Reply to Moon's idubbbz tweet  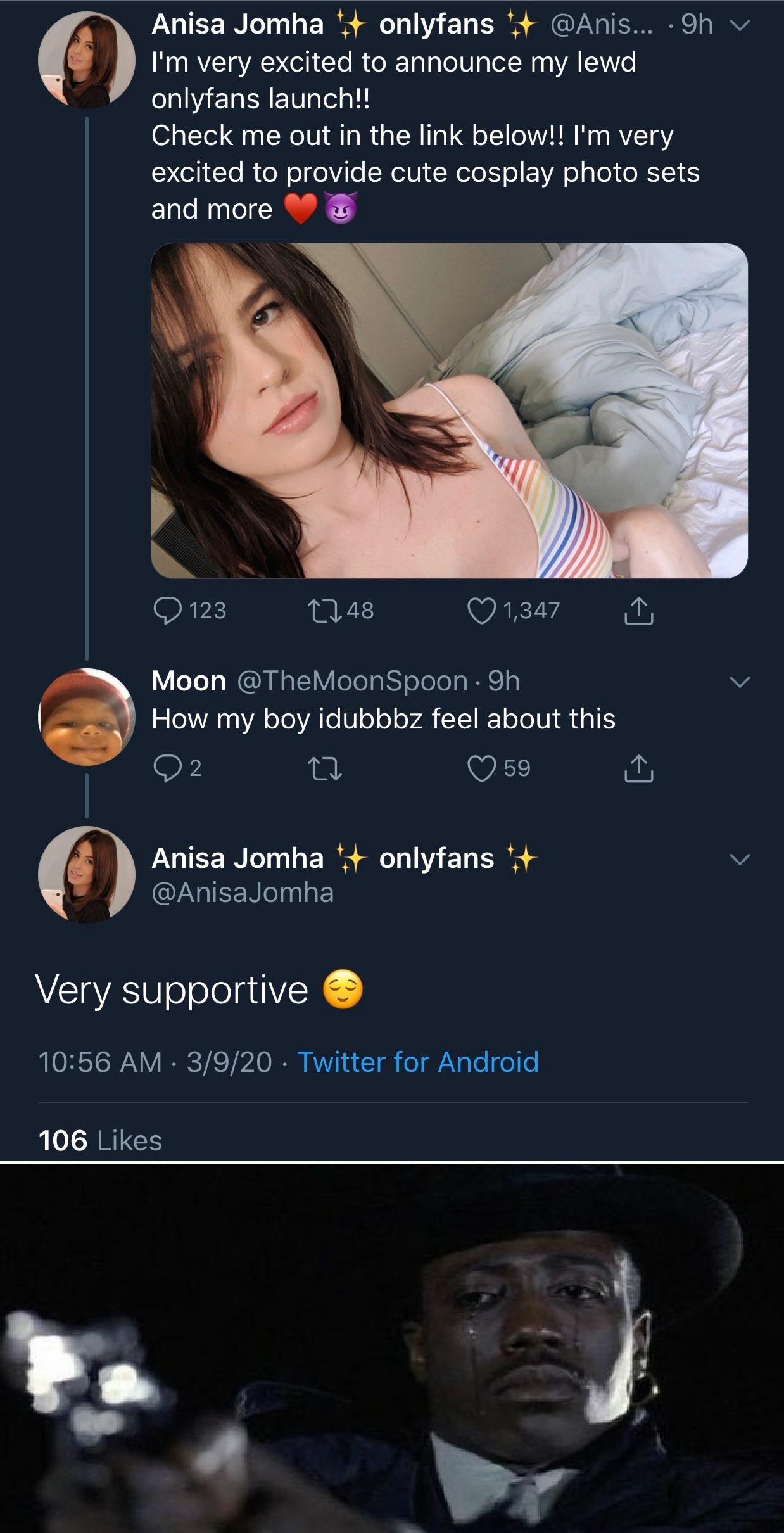coord(167,768)
